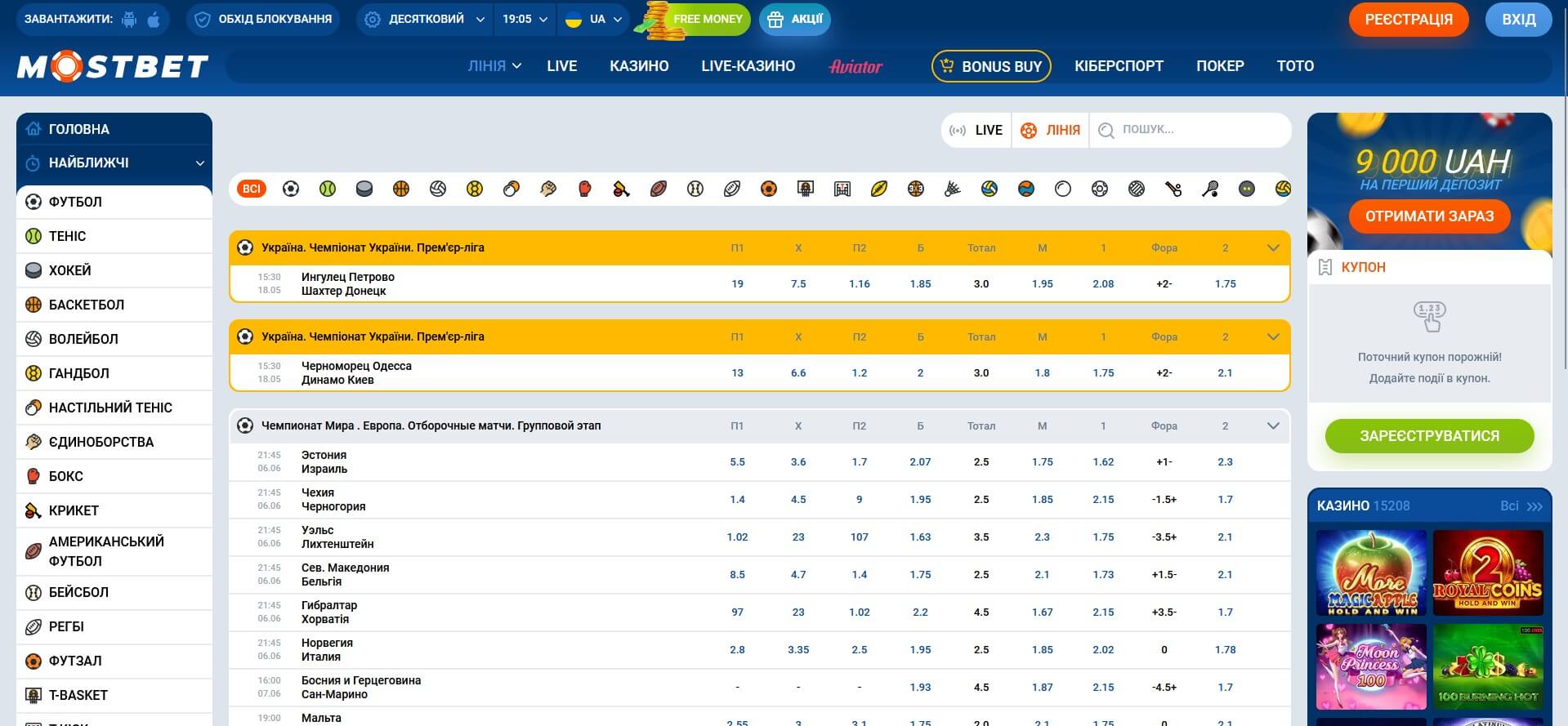Open КІБЕРСПОРТ in the main navigation
Image resolution: width=1568 pixels, height=726 pixels.
pyautogui.click(x=1119, y=66)
